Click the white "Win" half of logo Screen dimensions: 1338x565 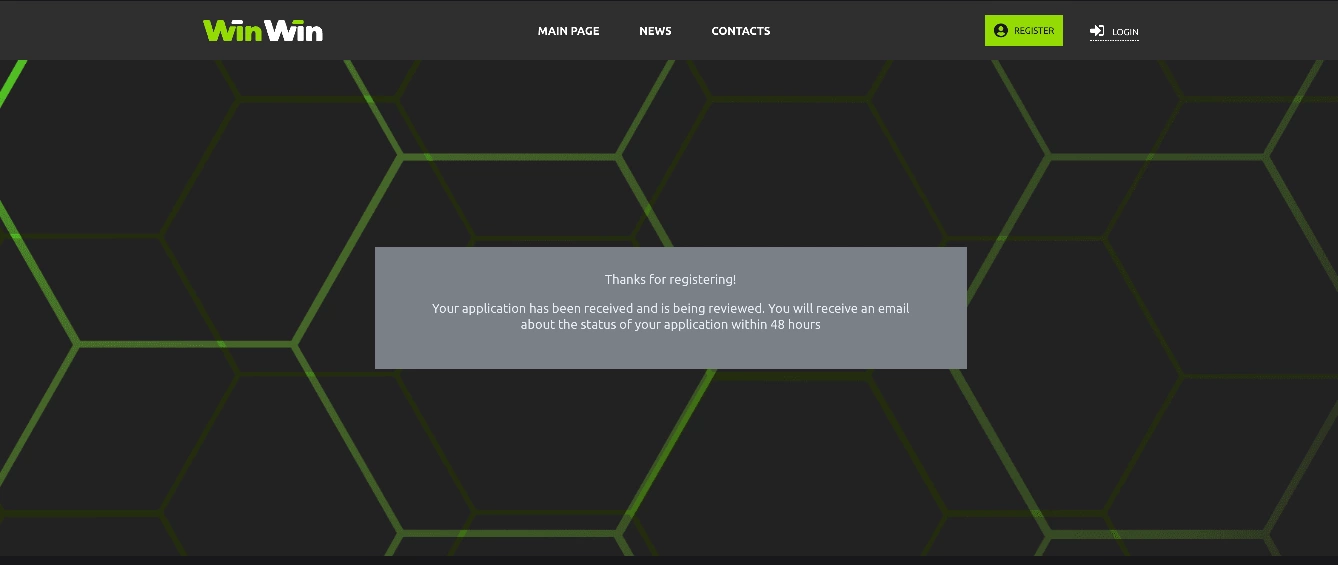pos(294,31)
